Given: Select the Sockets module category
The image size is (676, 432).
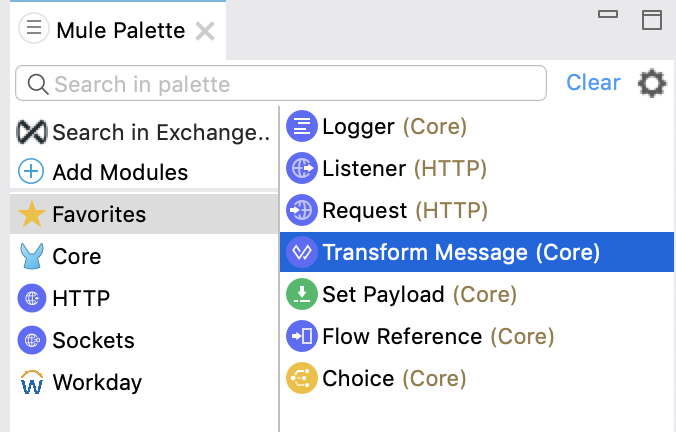Looking at the screenshot, I should click(92, 340).
